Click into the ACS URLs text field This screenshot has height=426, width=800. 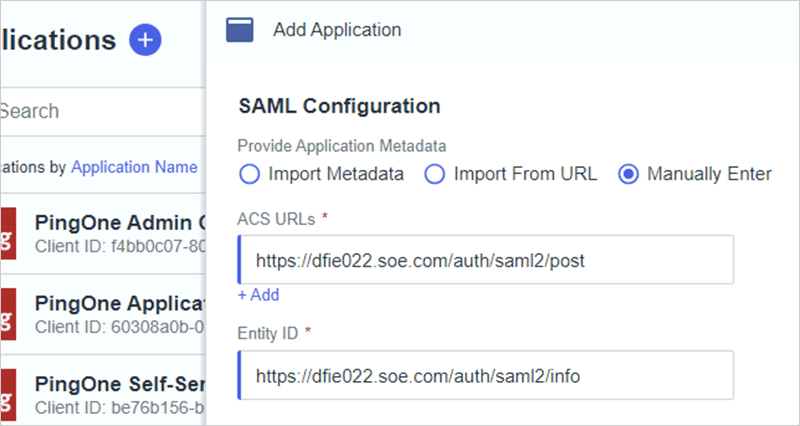(x=485, y=260)
